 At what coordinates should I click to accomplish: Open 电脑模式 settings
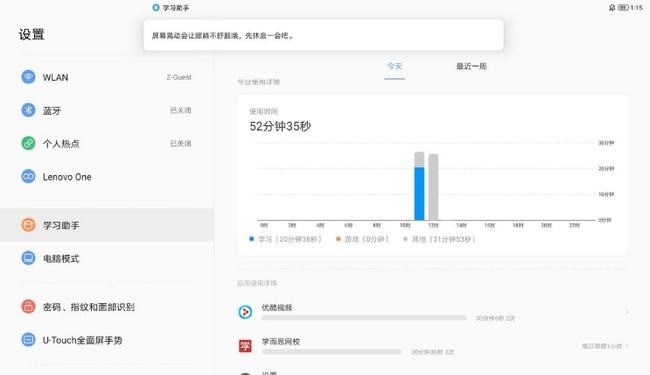click(x=107, y=258)
